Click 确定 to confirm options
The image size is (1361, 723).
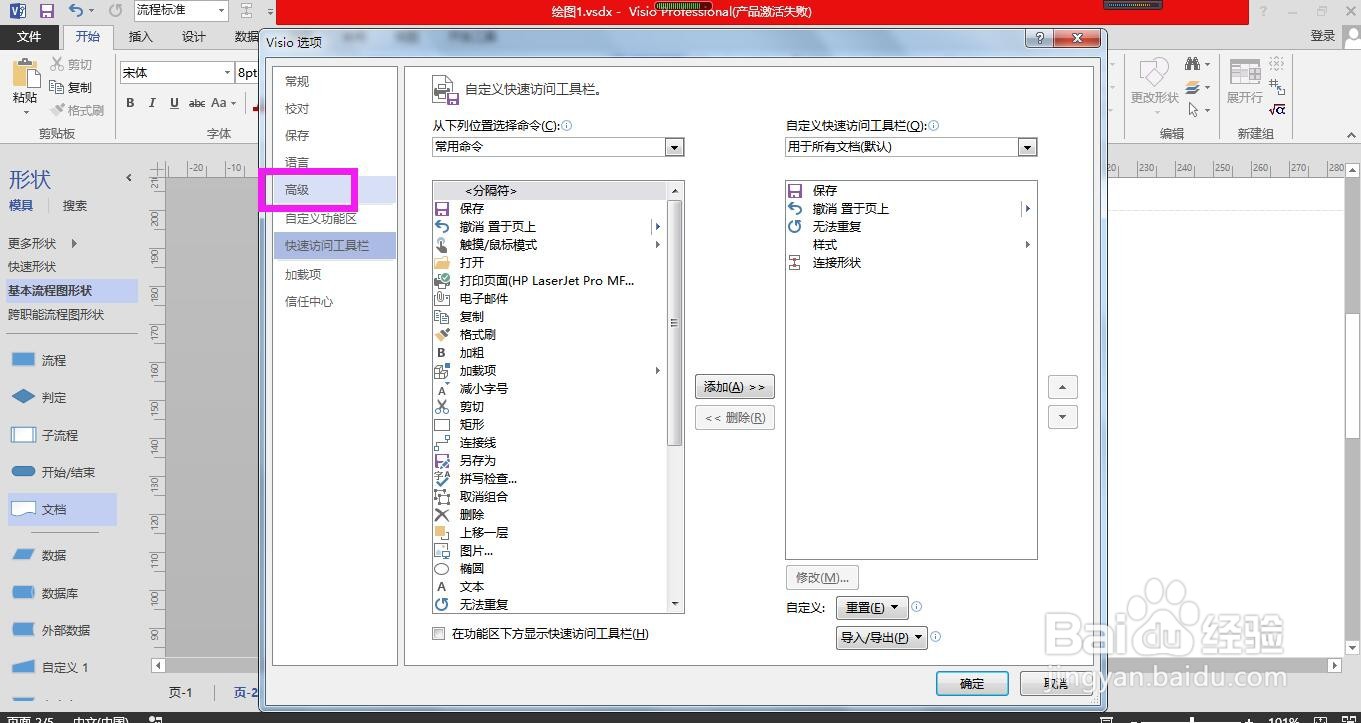[x=972, y=683]
